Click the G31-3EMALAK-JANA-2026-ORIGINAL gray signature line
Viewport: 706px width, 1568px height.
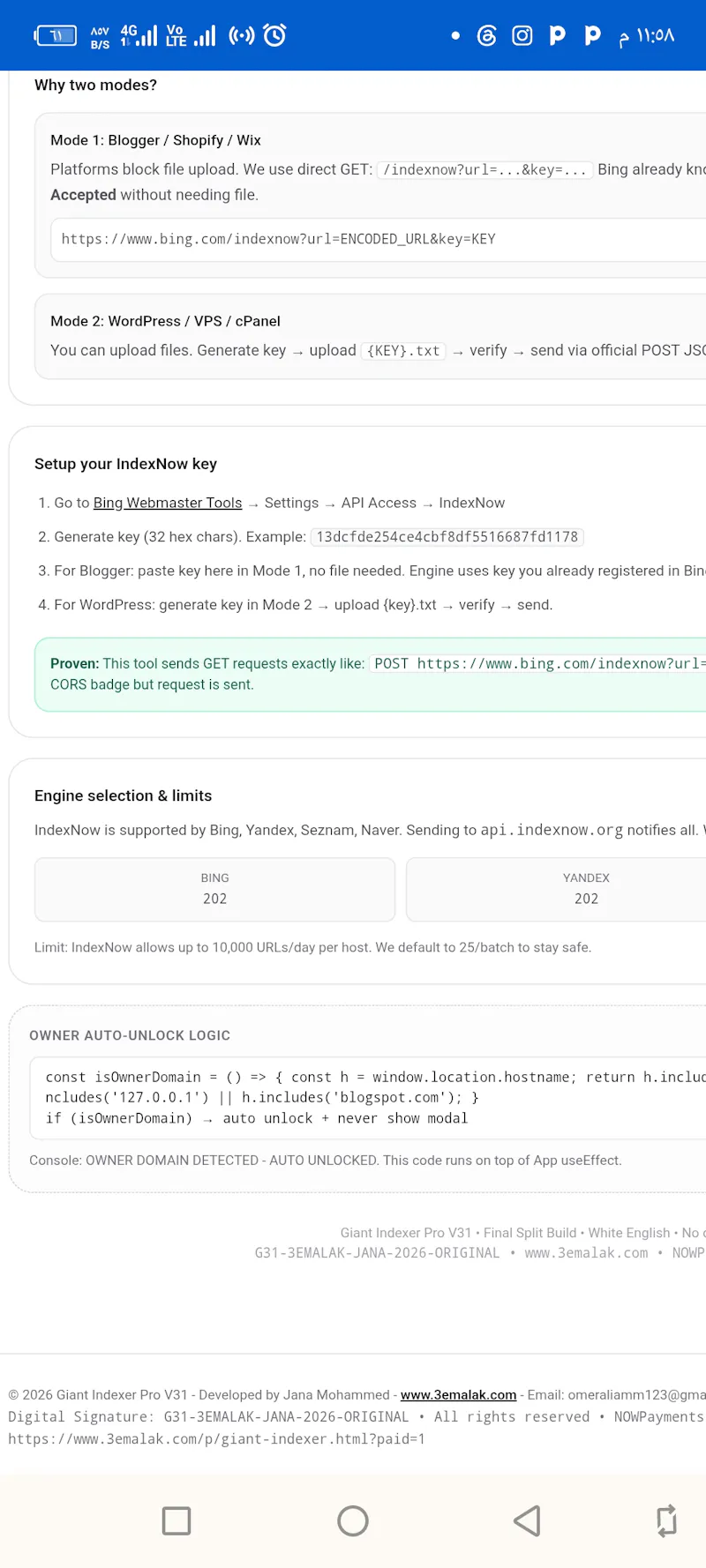click(479, 1252)
